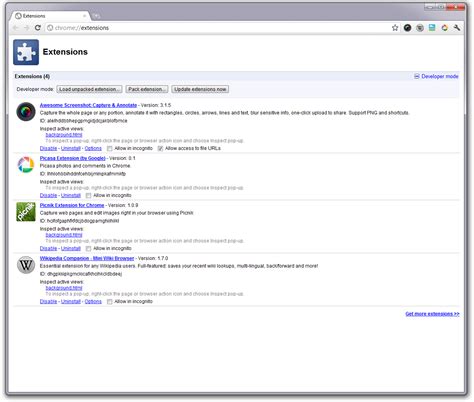
Task: Close the Extensions tab
Action: click(84, 16)
